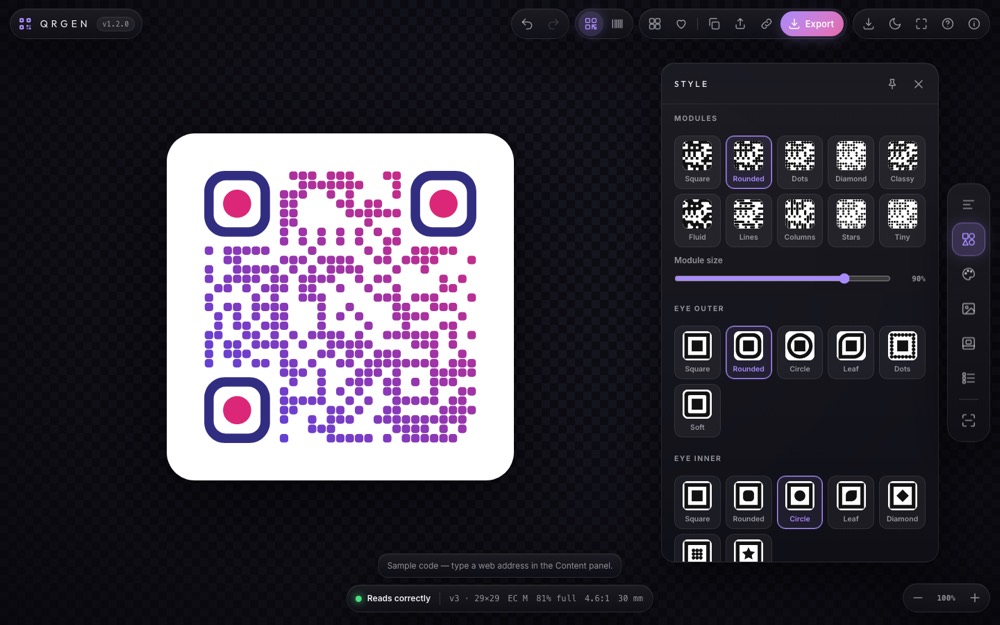Select the Lines module style
1000x625 pixels.
click(x=749, y=220)
